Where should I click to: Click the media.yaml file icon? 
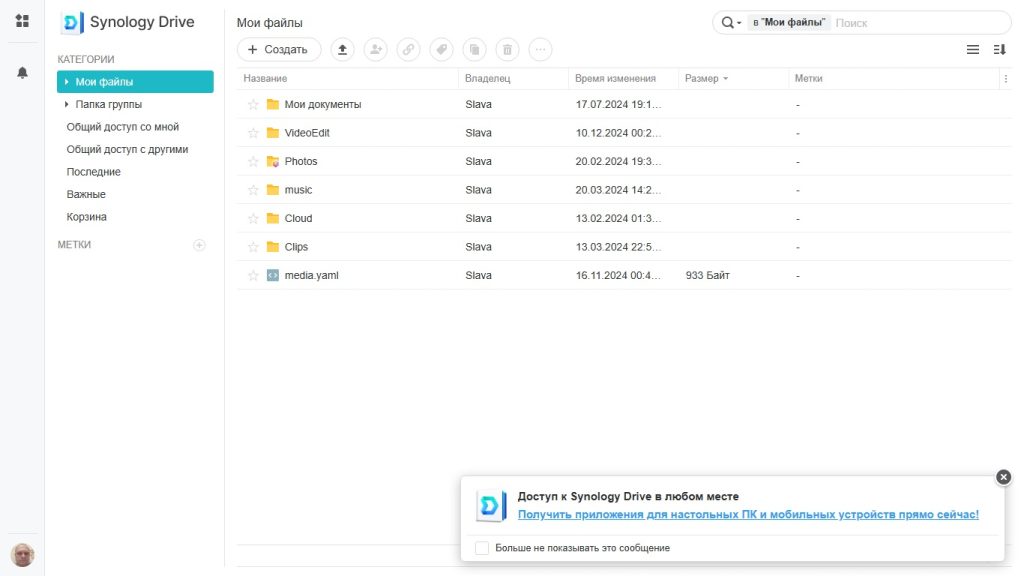coord(273,276)
